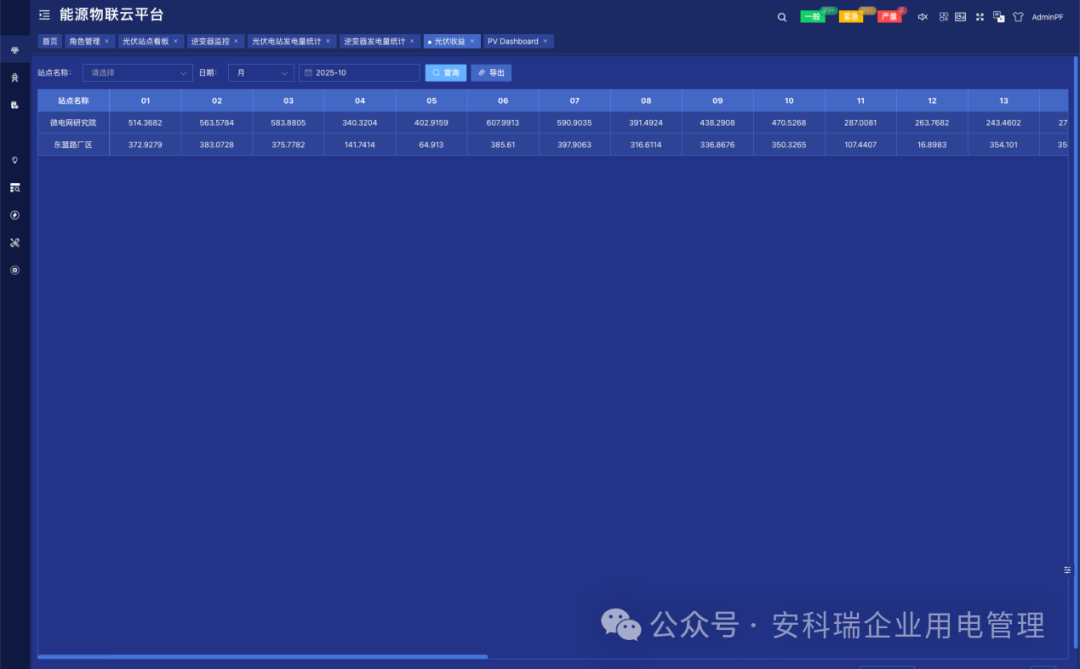The image size is (1080, 669).
Task: Select the circular target settings sidebar icon
Action: click(14, 270)
